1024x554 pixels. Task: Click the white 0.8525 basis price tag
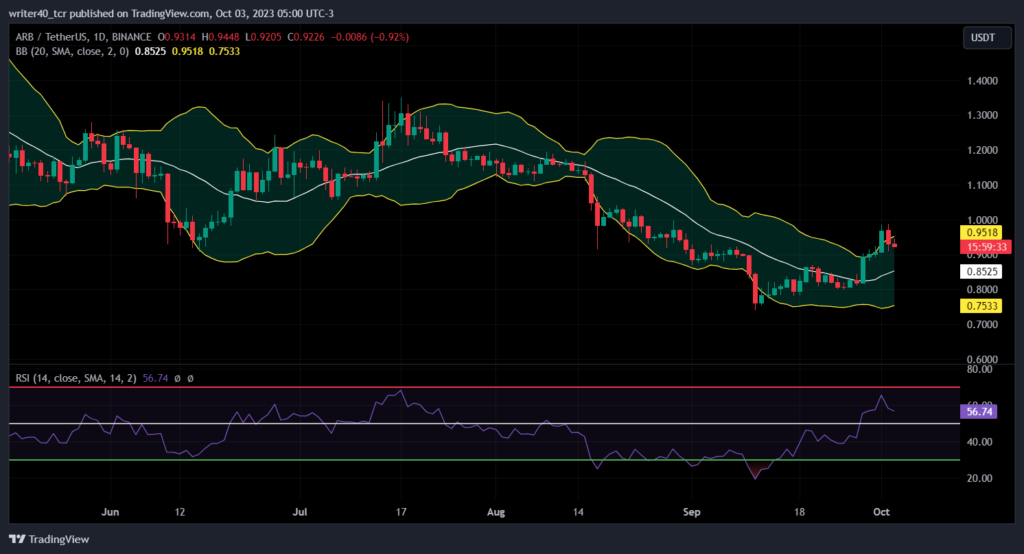[x=981, y=272]
